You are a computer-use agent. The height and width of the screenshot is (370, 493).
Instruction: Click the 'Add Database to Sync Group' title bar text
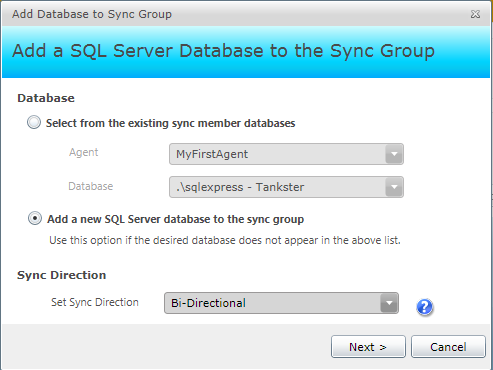92,14
